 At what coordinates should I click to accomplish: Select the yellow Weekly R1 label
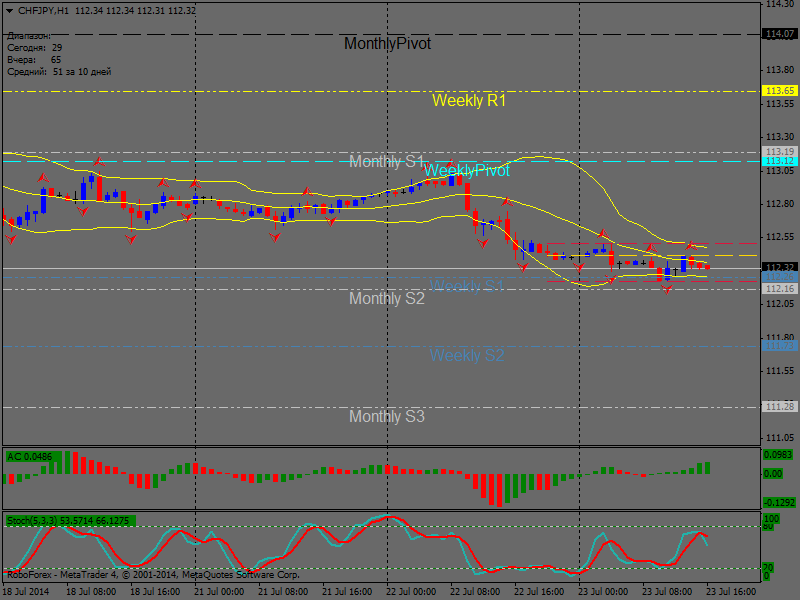469,101
